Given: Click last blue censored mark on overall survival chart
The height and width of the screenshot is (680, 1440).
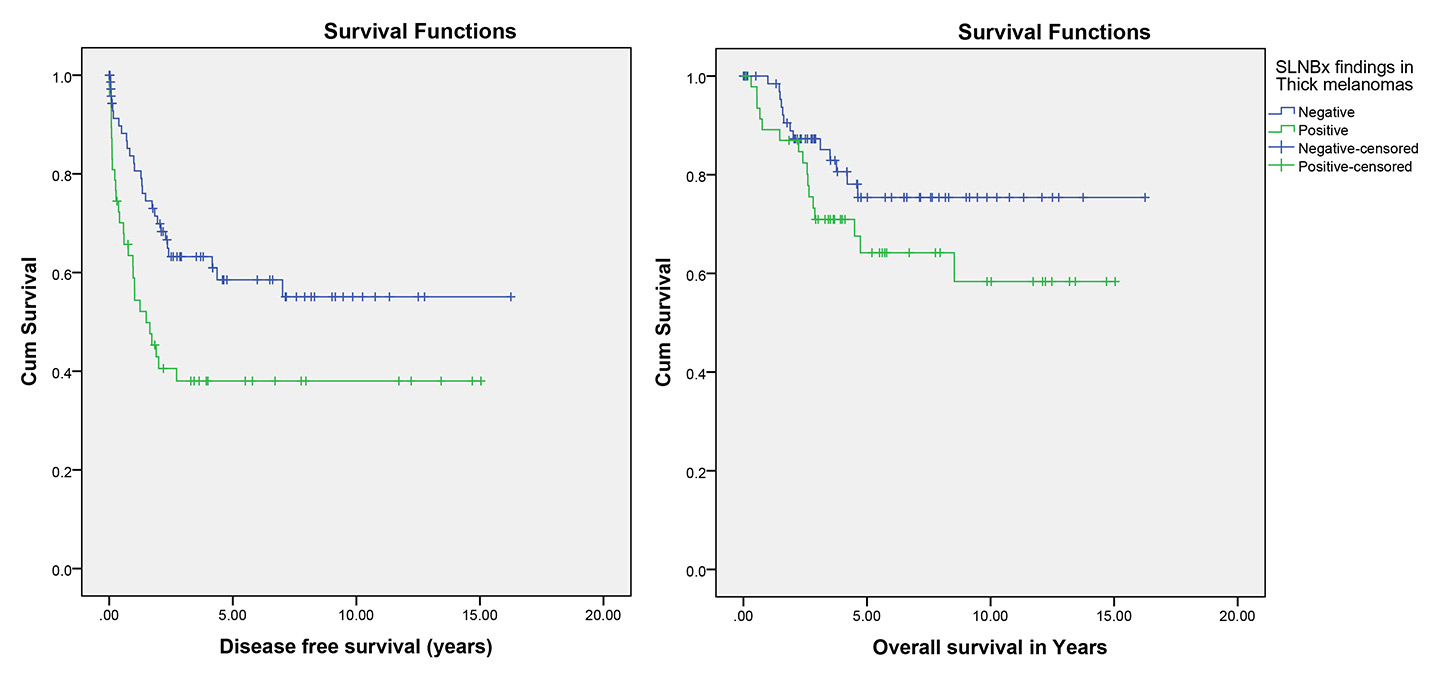Looking at the screenshot, I should (1145, 198).
